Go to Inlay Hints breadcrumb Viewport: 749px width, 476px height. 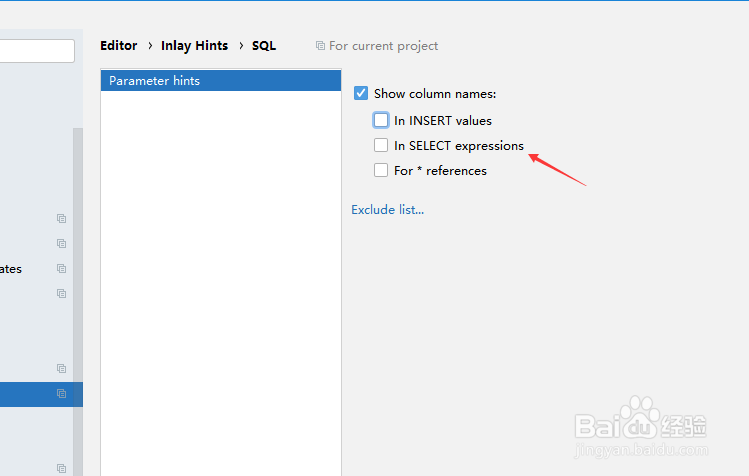(194, 45)
